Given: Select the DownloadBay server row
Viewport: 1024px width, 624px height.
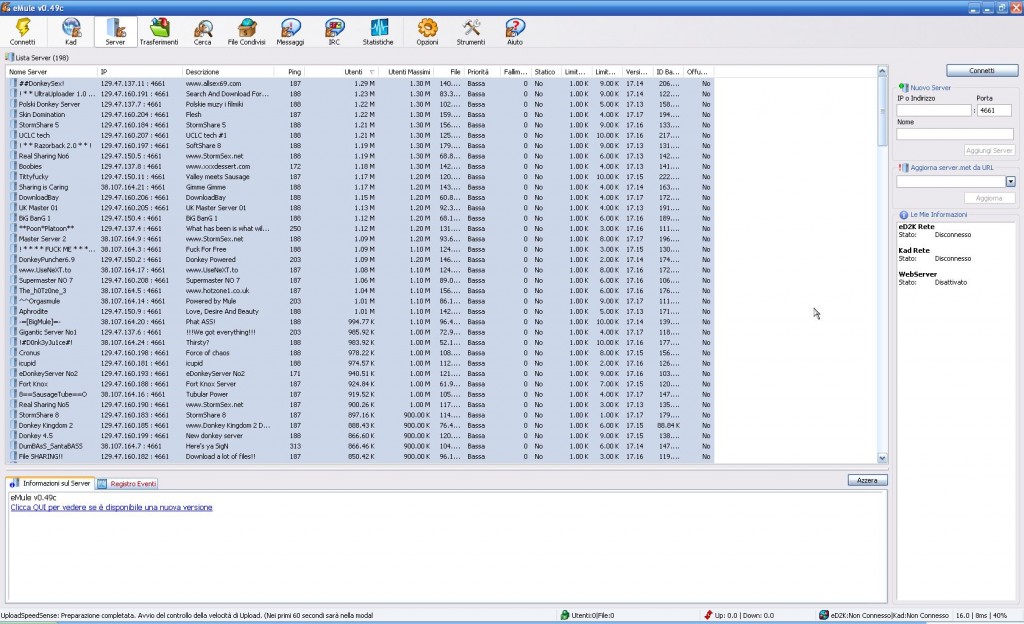Looking at the screenshot, I should pos(360,198).
